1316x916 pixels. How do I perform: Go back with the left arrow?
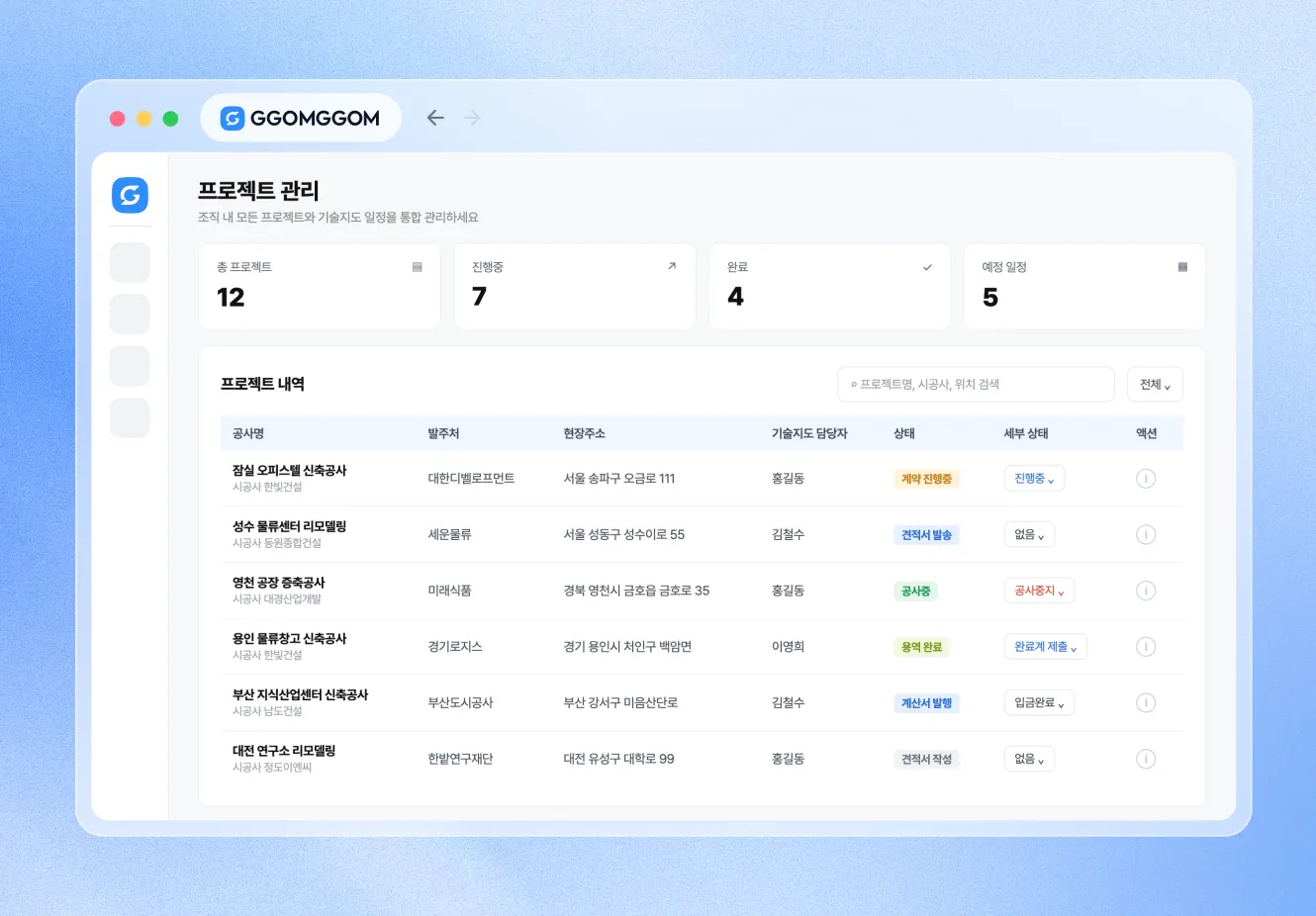[435, 118]
